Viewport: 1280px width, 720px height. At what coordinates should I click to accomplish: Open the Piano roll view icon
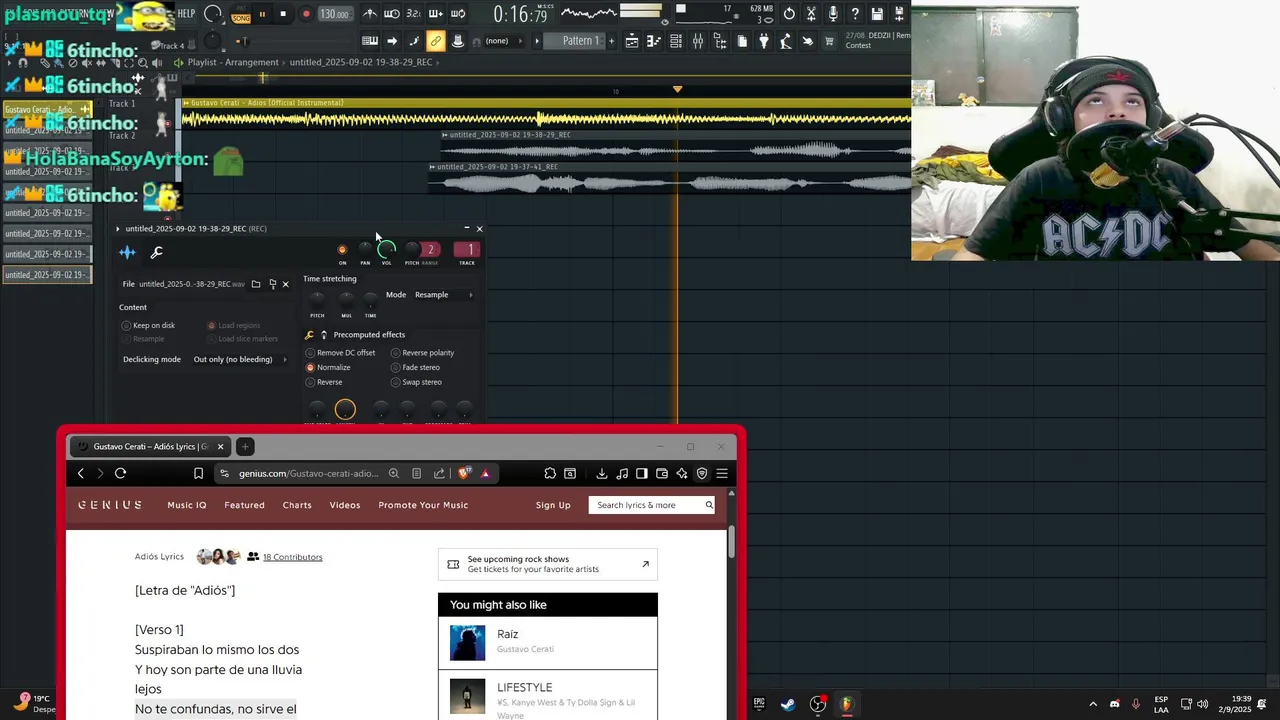click(653, 41)
